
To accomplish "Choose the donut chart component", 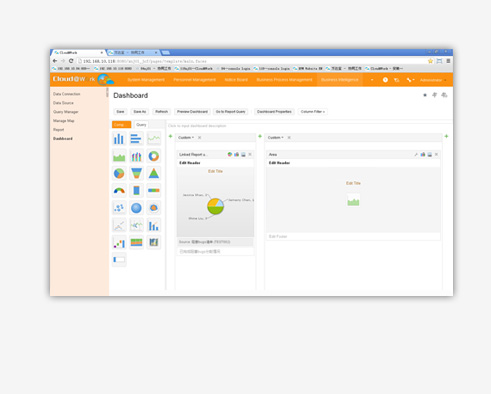I will click(154, 156).
